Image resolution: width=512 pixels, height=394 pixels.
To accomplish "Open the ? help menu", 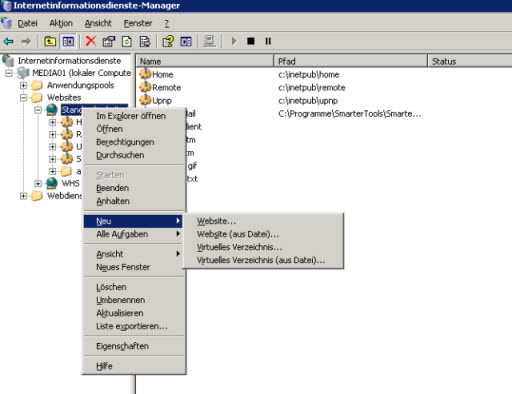I will 167,23.
